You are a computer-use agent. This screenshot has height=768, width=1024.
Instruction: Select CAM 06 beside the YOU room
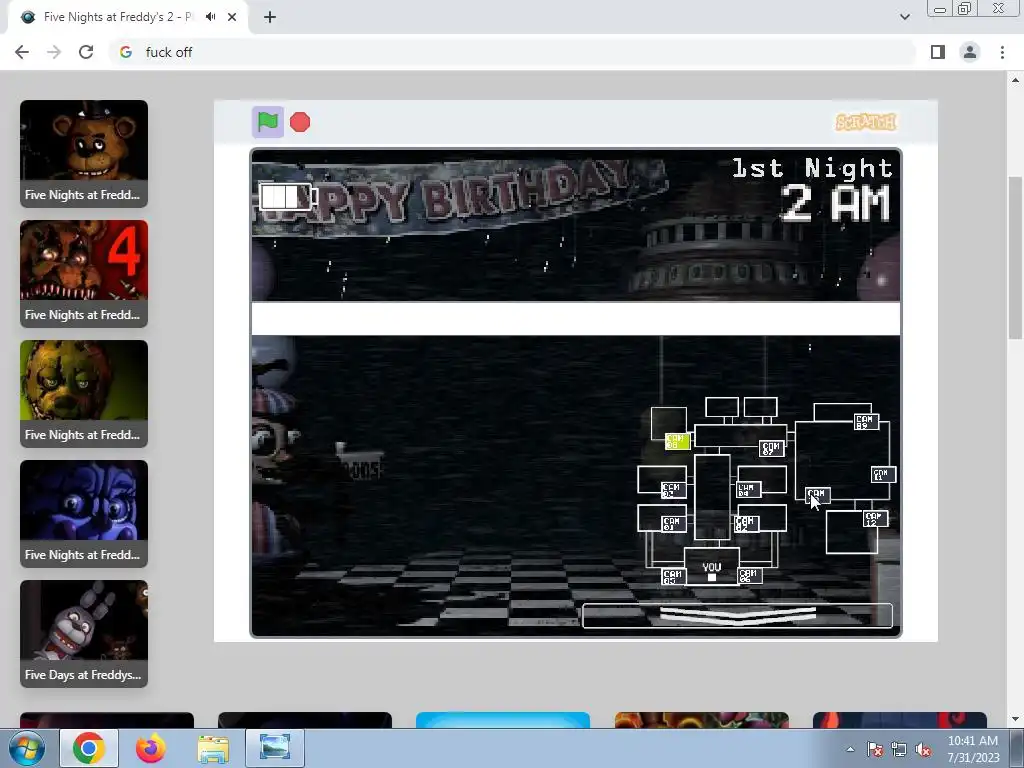(749, 575)
